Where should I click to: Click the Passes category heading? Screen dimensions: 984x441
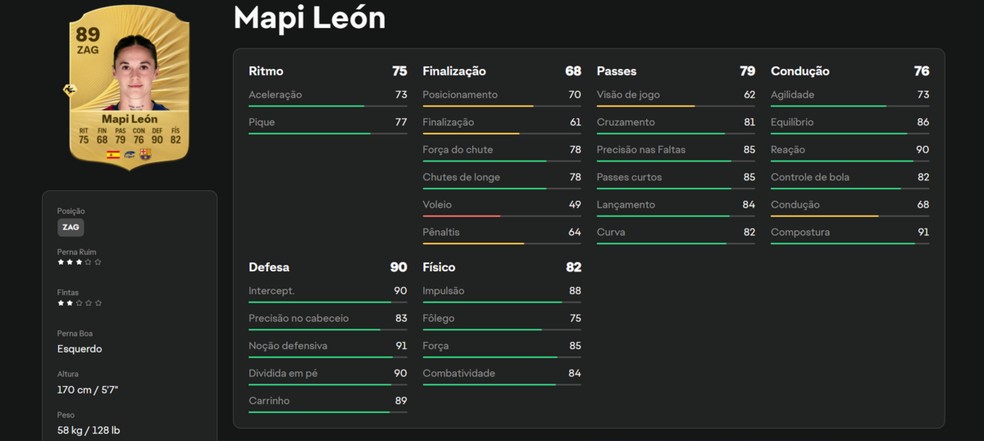(616, 71)
